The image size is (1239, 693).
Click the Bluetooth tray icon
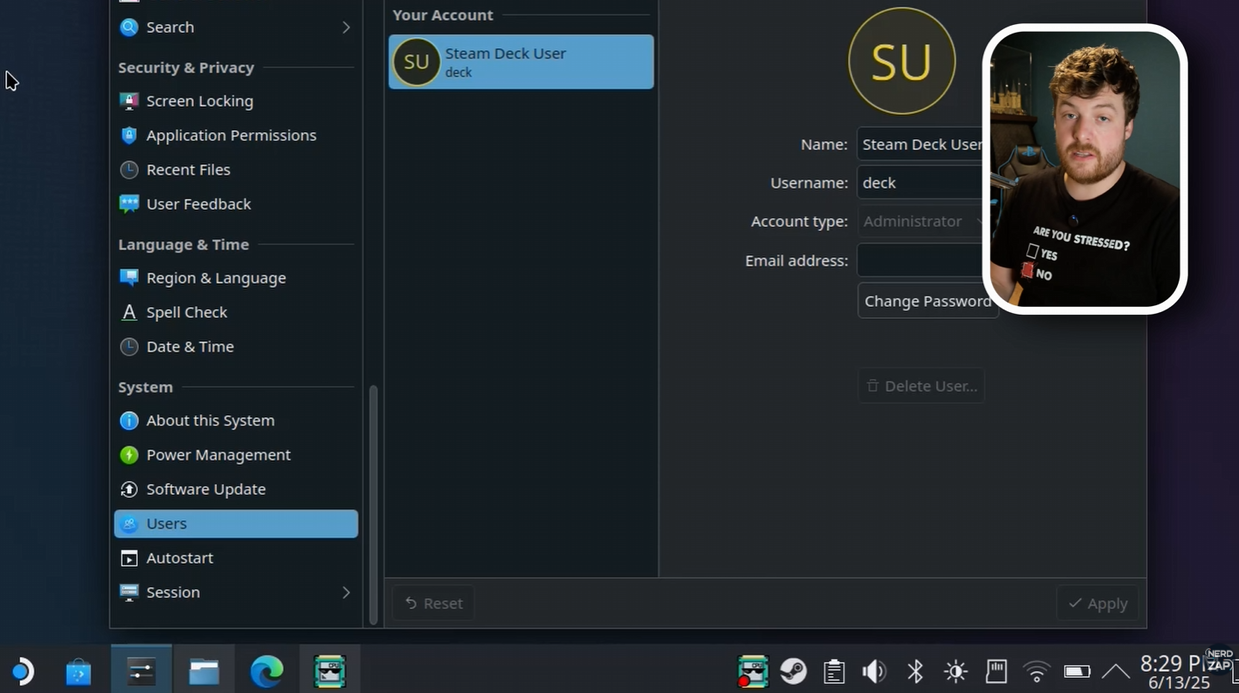point(915,670)
